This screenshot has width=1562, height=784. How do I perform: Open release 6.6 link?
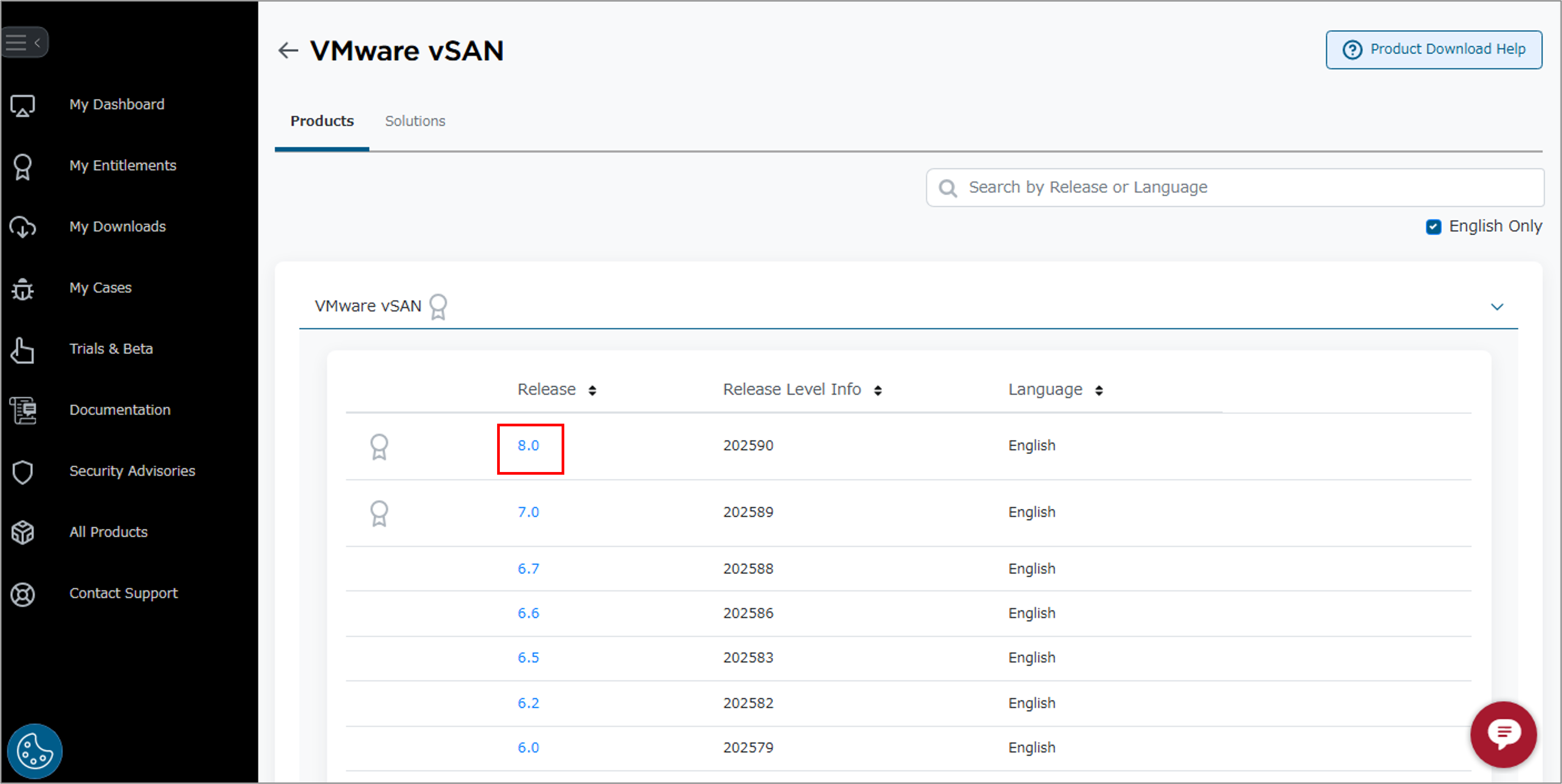(x=528, y=613)
